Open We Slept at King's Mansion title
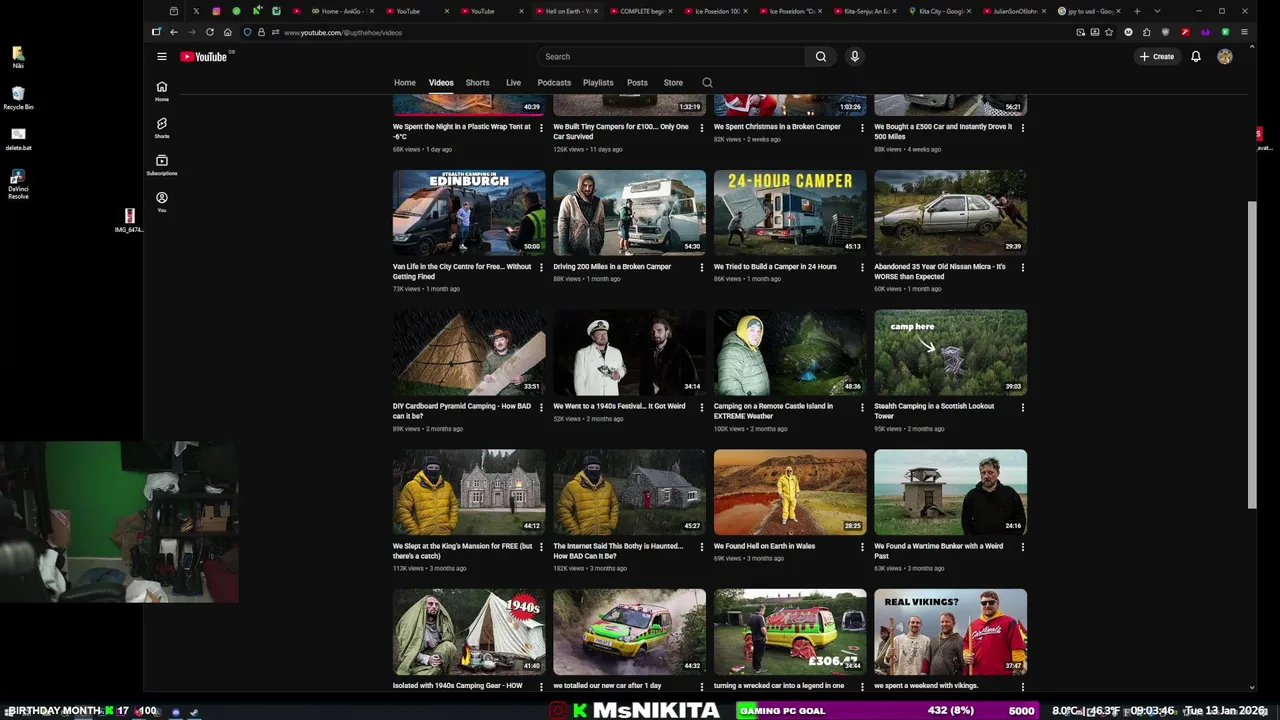The height and width of the screenshot is (720, 1280). (x=462, y=551)
